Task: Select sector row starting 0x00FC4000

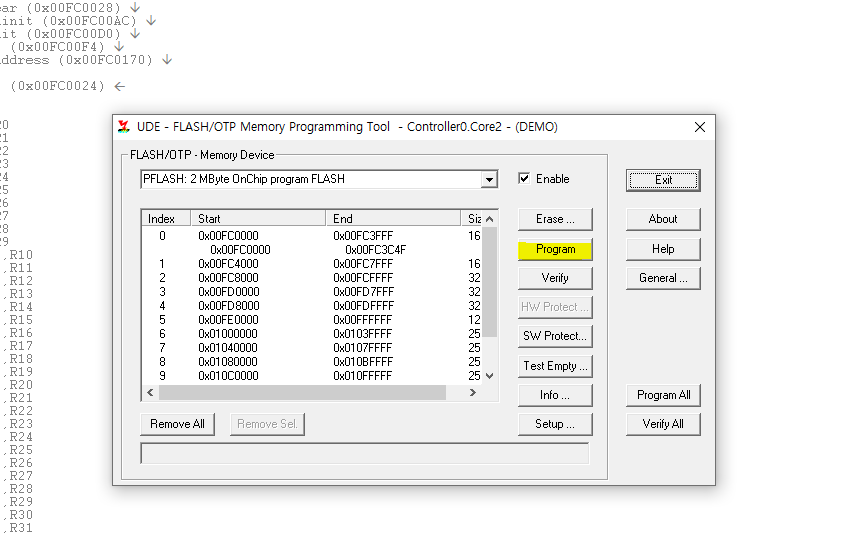Action: pos(312,264)
